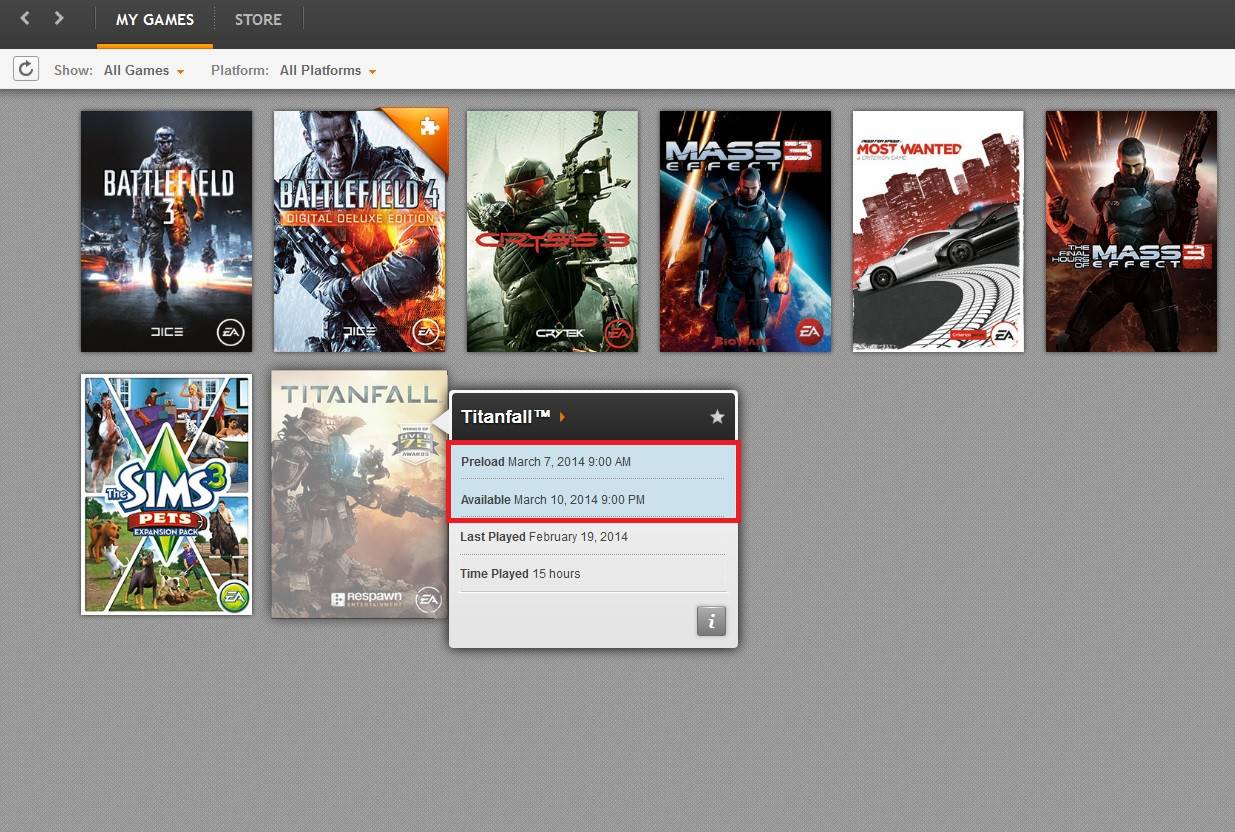This screenshot has width=1235, height=832.
Task: Click the Titanfall title link in popup
Action: click(x=506, y=417)
